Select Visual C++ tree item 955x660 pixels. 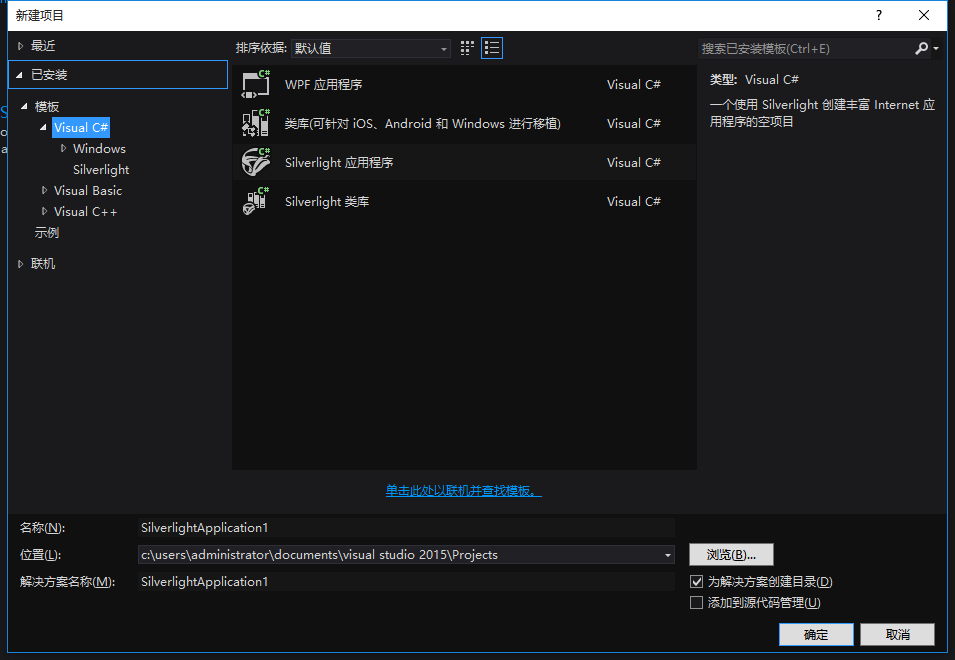coord(85,211)
